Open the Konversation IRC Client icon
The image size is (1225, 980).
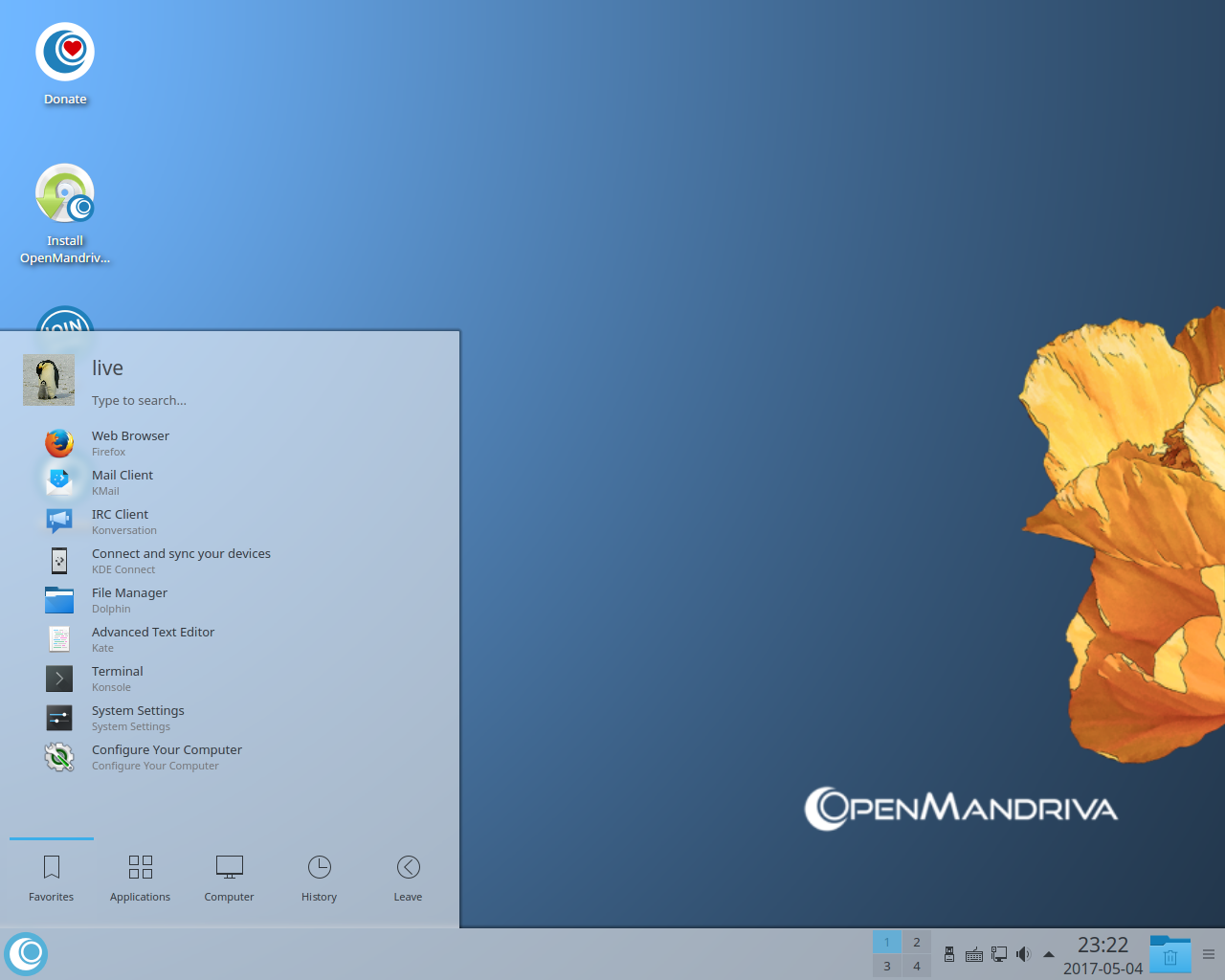59,521
